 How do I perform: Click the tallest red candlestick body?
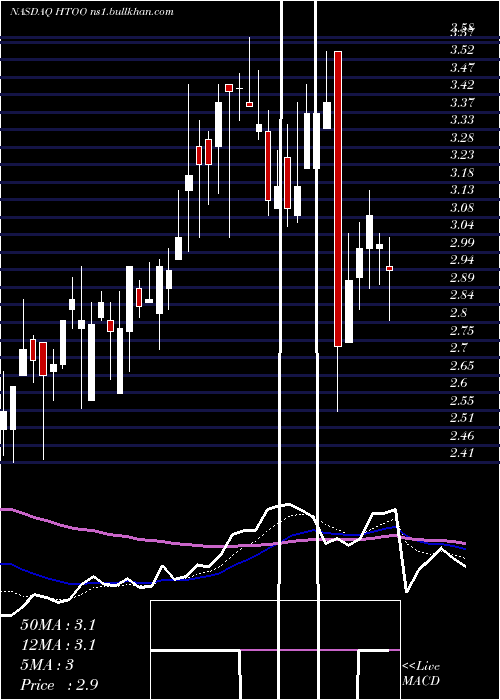(x=338, y=199)
